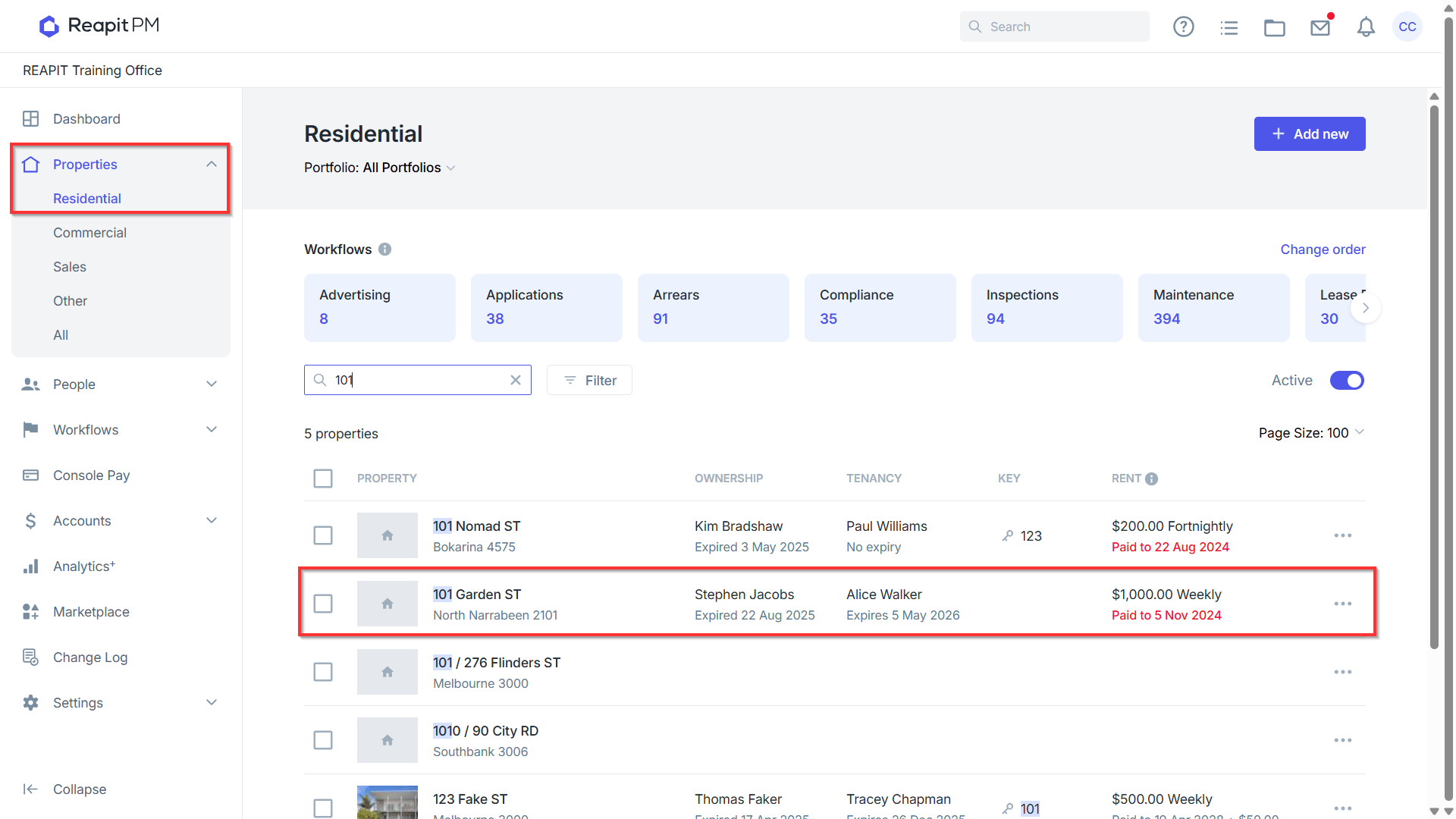
Task: Click the rent info icon in table header
Action: pos(1151,479)
